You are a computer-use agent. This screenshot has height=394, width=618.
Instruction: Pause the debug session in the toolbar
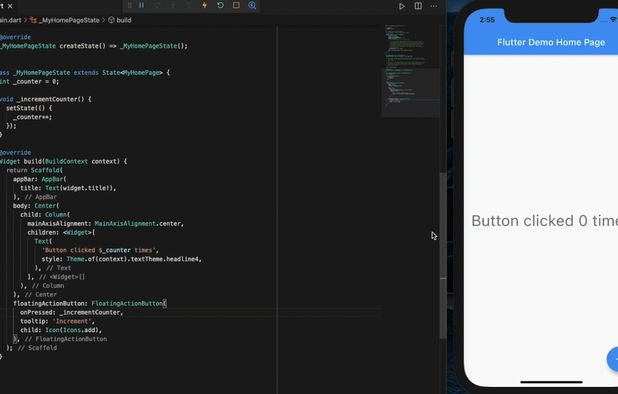point(141,5)
